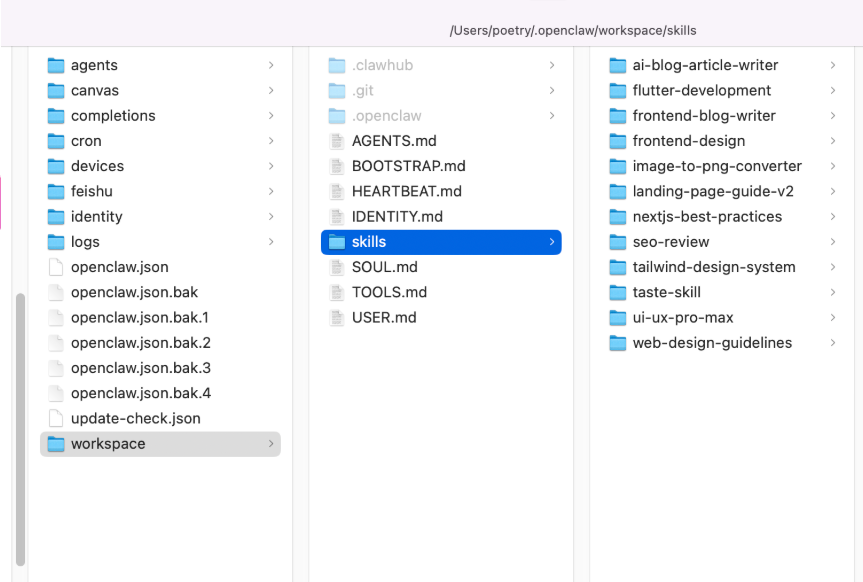The width and height of the screenshot is (863, 582).
Task: Click the canvas folder icon
Action: (x=56, y=91)
